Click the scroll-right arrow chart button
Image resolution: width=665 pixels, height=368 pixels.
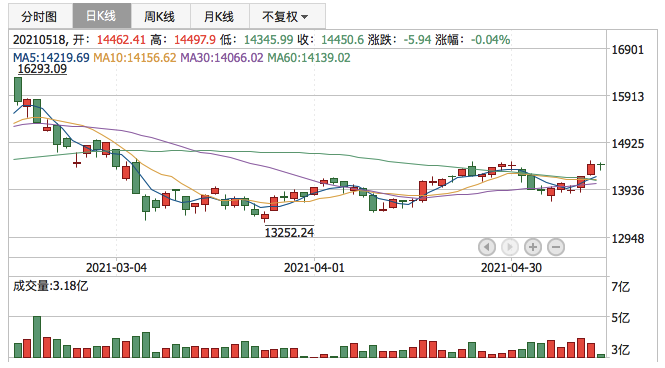coord(510,247)
